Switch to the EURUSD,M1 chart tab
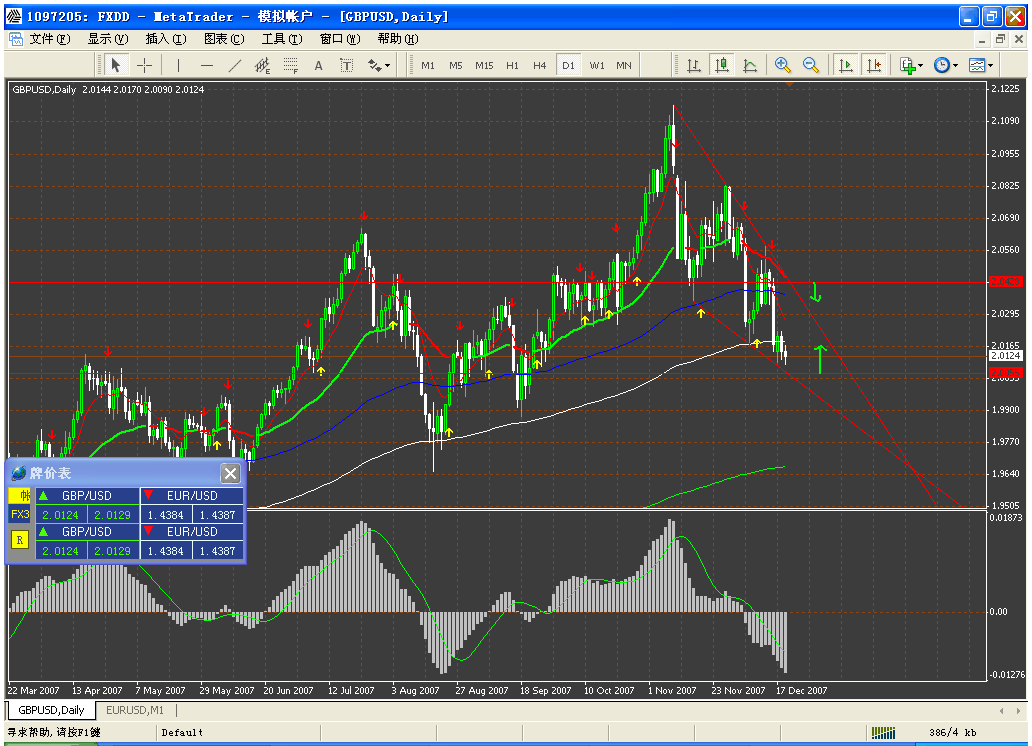Image resolution: width=1032 pixels, height=746 pixels. click(135, 710)
